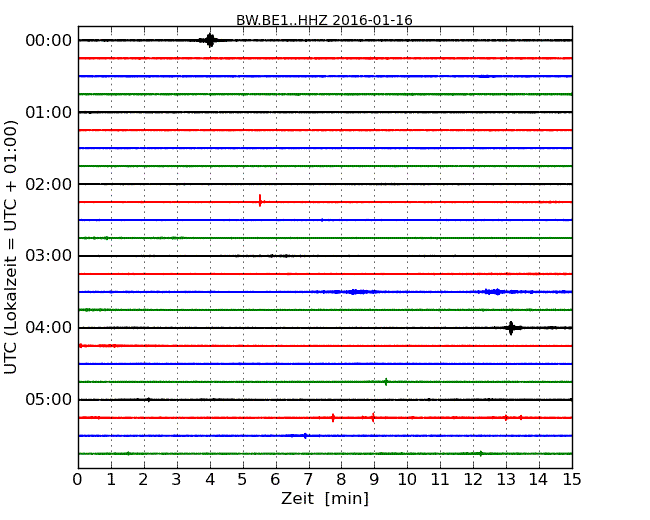The height and width of the screenshot is (520, 650).
Task: Click the x-axis tick label 3
Action: point(177,480)
